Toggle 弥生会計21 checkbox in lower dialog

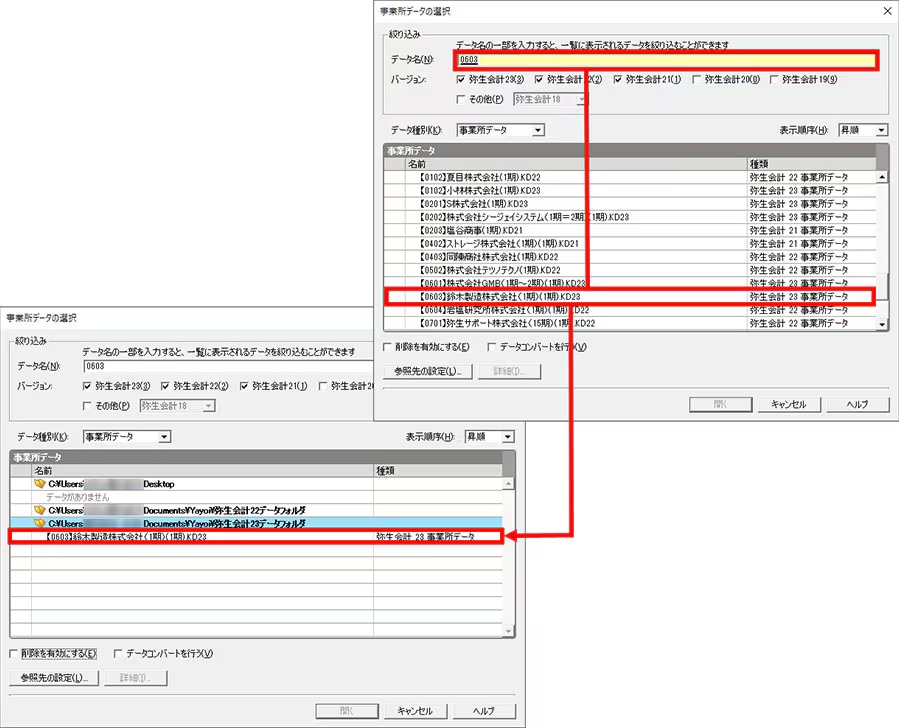(244, 386)
